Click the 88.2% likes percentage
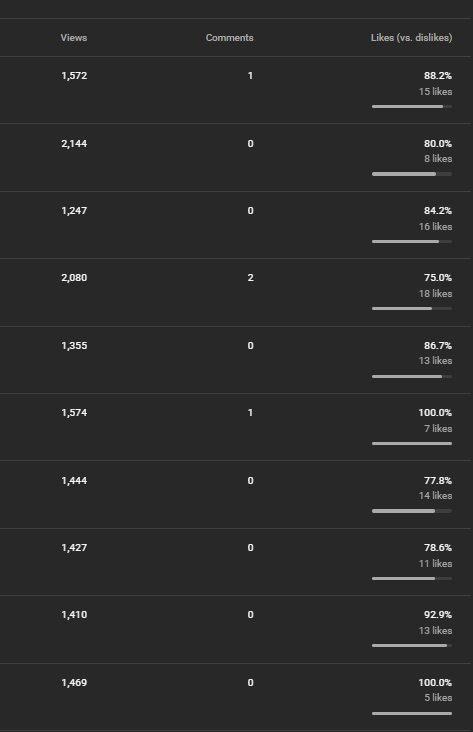The image size is (473, 732). [438, 76]
